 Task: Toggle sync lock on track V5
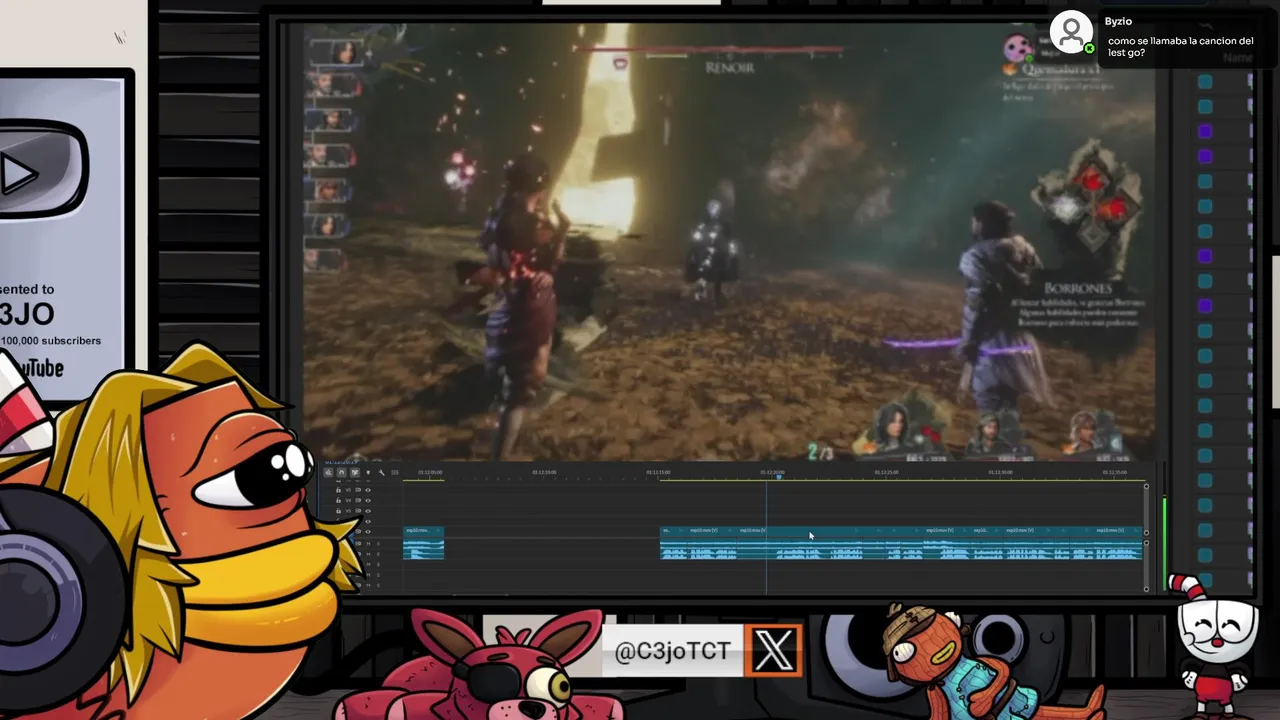click(358, 490)
